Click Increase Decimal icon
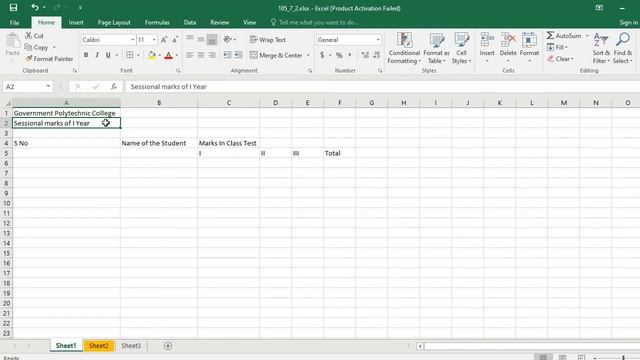 tap(365, 55)
